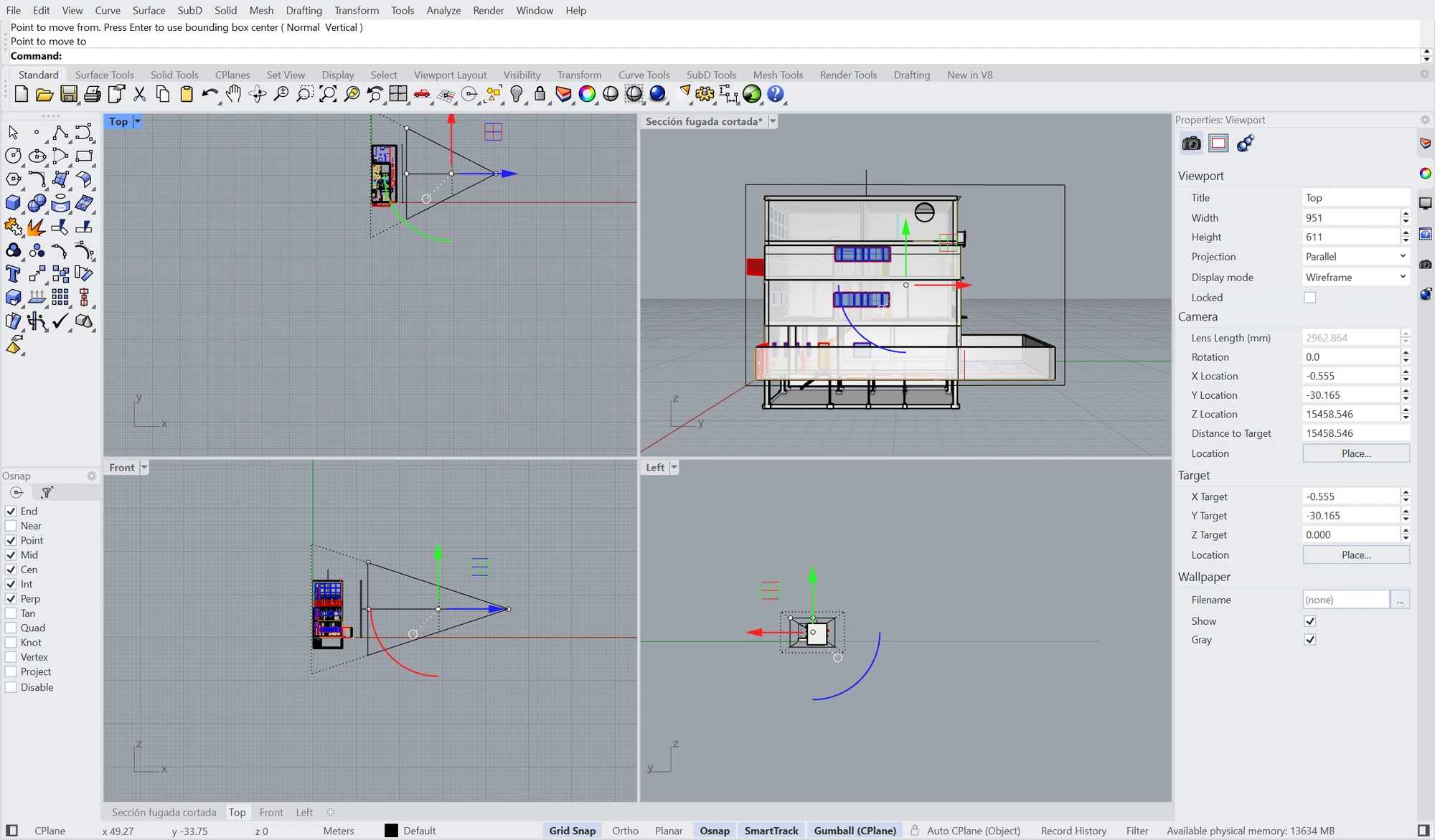This screenshot has width=1435, height=840.
Task: Open the Display mode Wireframe dropdown
Action: [x=1355, y=278]
